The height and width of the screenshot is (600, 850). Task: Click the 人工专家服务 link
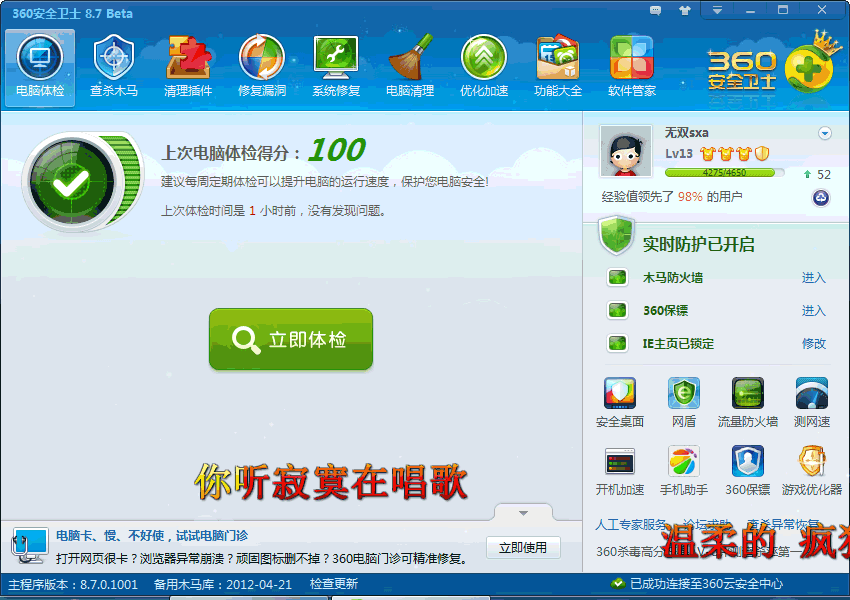click(631, 525)
